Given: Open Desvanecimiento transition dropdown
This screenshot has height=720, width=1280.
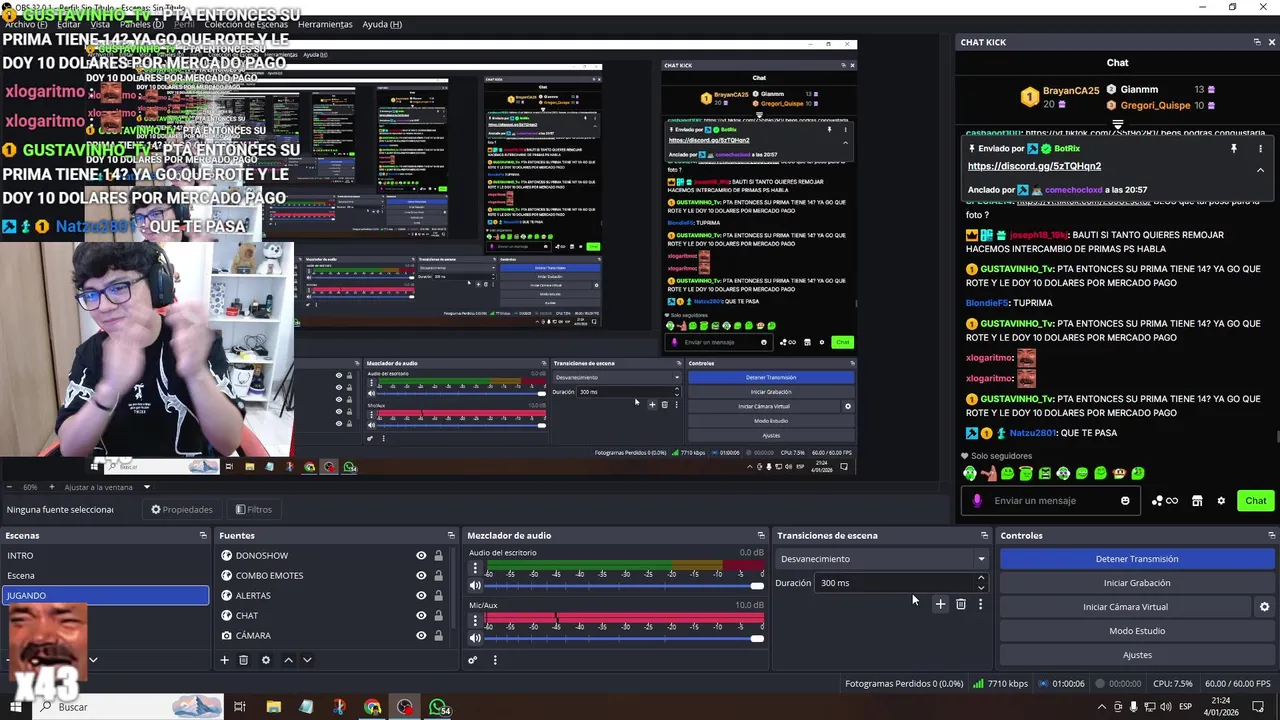Looking at the screenshot, I should coord(882,559).
